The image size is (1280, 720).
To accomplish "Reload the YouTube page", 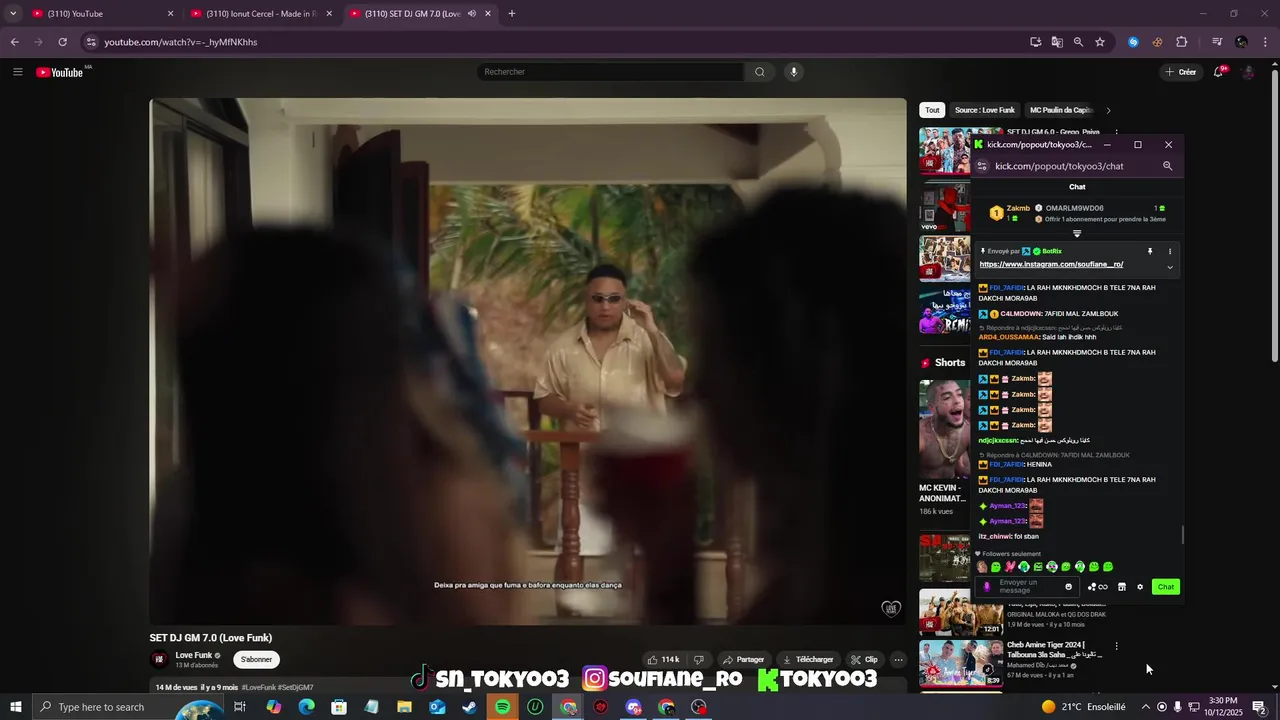I will pos(62,42).
